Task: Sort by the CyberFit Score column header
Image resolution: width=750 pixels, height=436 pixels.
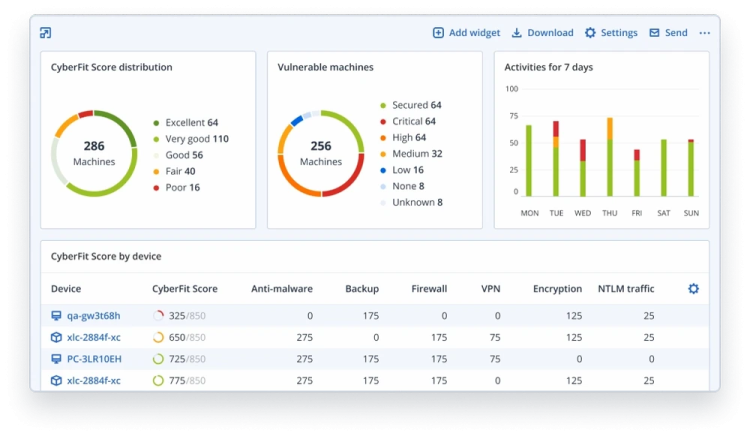Action: (185, 289)
